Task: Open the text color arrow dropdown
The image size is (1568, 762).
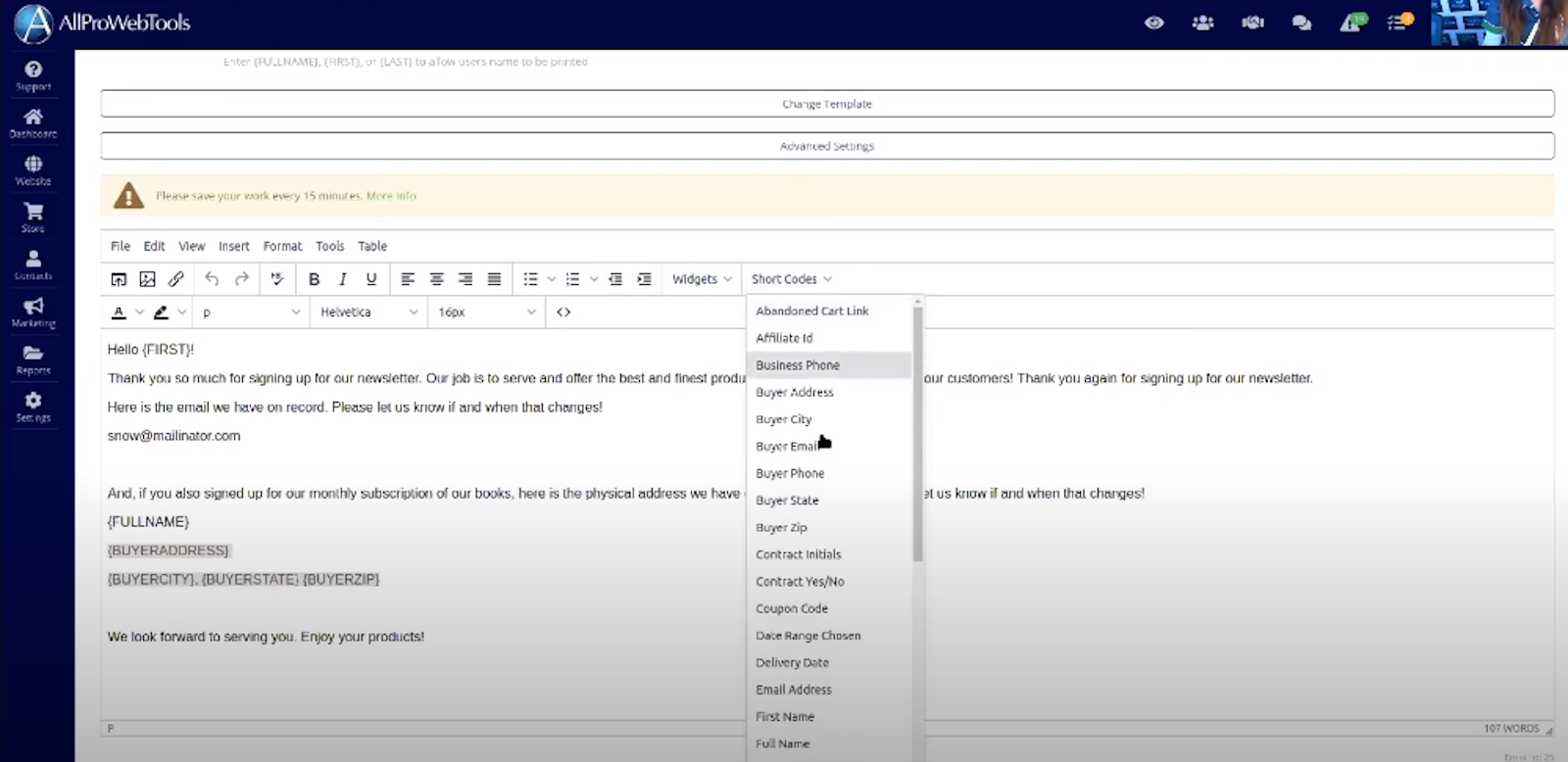Action: 139,312
